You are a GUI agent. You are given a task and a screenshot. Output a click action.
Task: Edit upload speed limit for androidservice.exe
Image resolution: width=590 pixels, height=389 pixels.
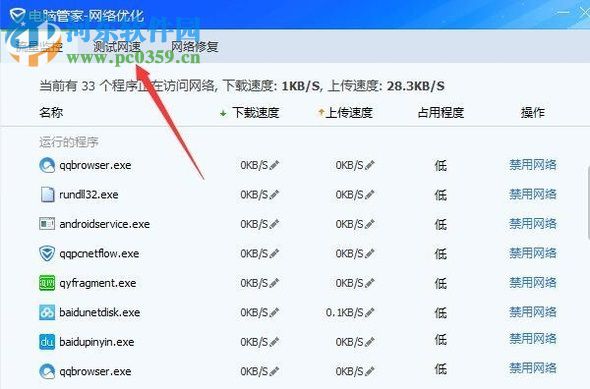point(370,224)
